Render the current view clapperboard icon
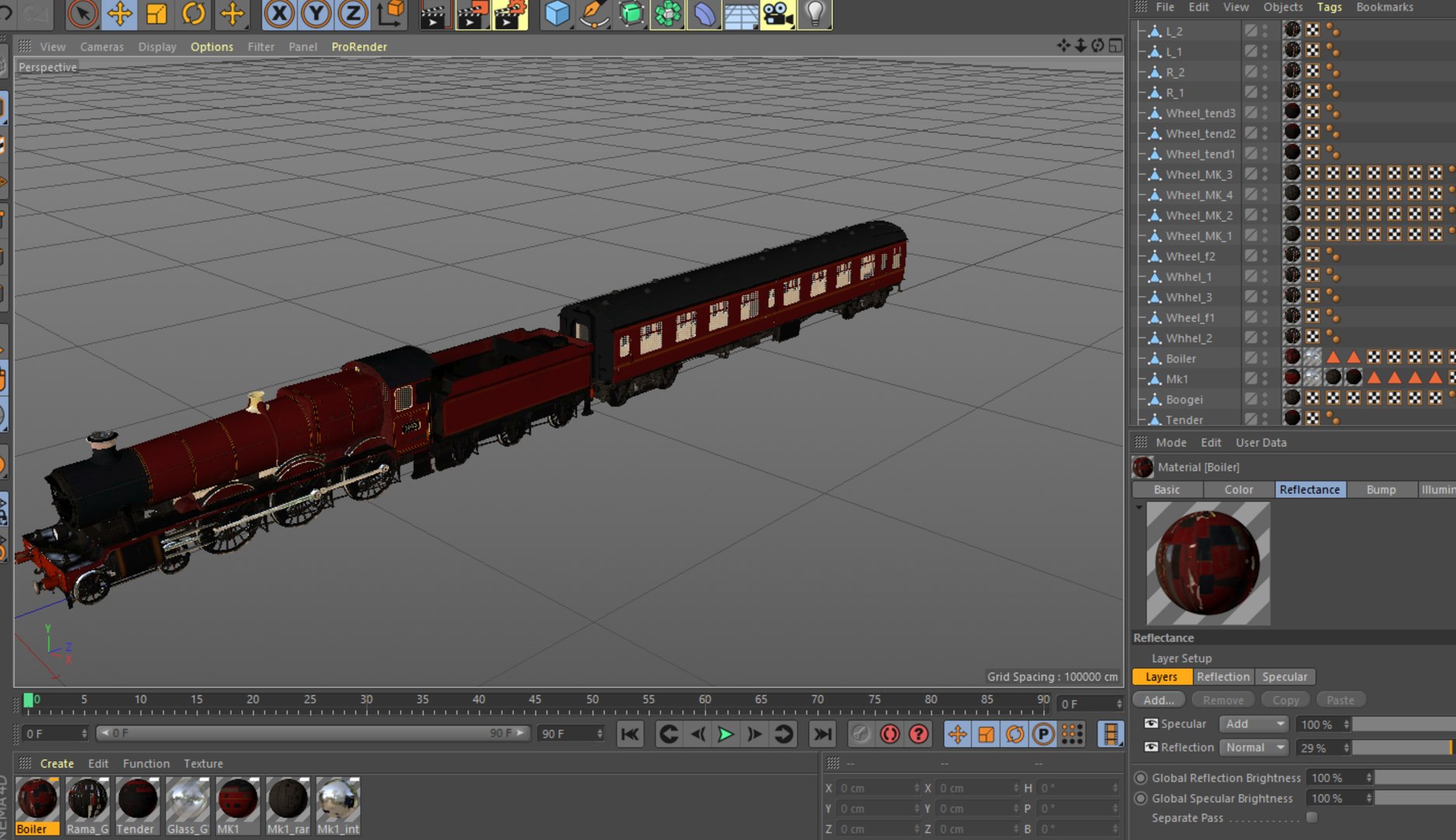Screen dimensions: 1456x840 click(435, 14)
